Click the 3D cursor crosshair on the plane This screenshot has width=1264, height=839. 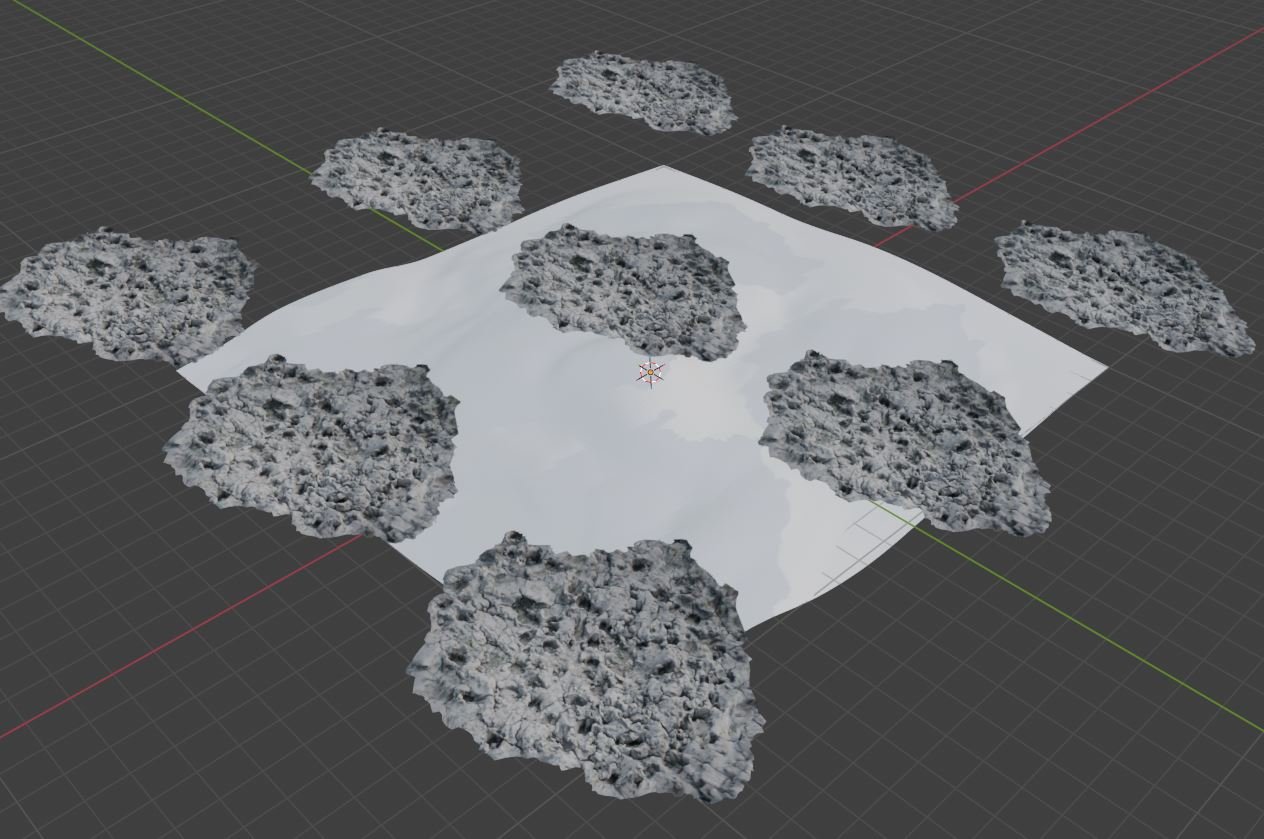click(650, 373)
